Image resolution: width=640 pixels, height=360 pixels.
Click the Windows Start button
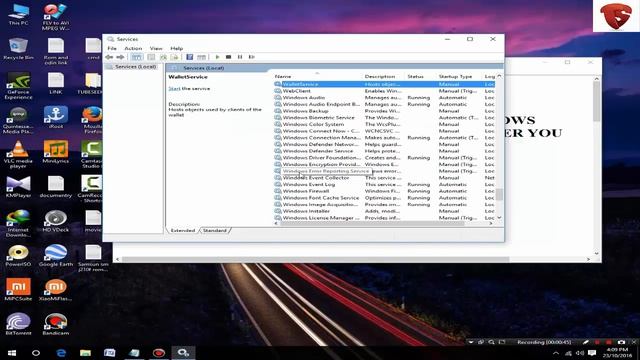tap(11, 353)
